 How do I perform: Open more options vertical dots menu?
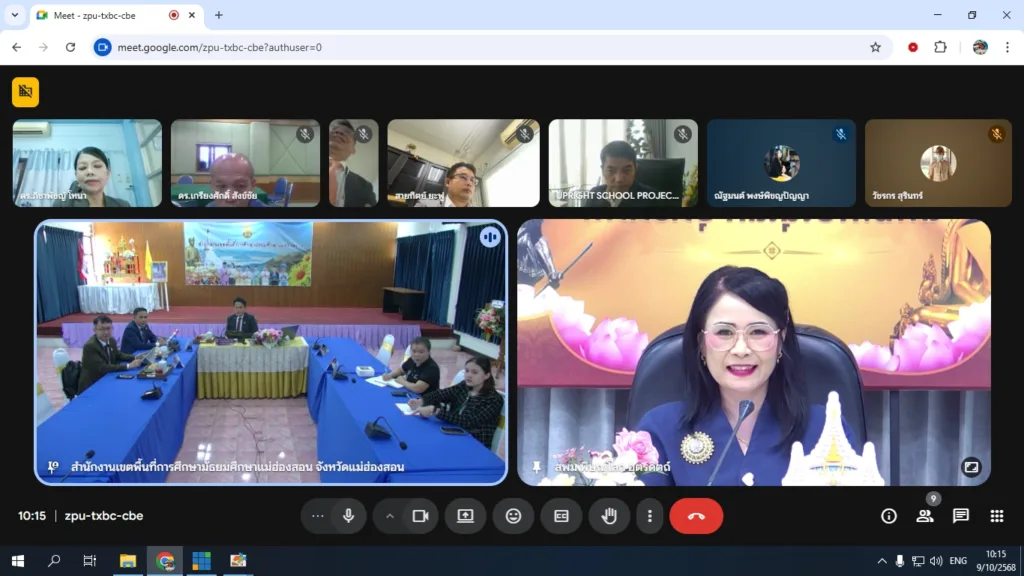point(650,516)
